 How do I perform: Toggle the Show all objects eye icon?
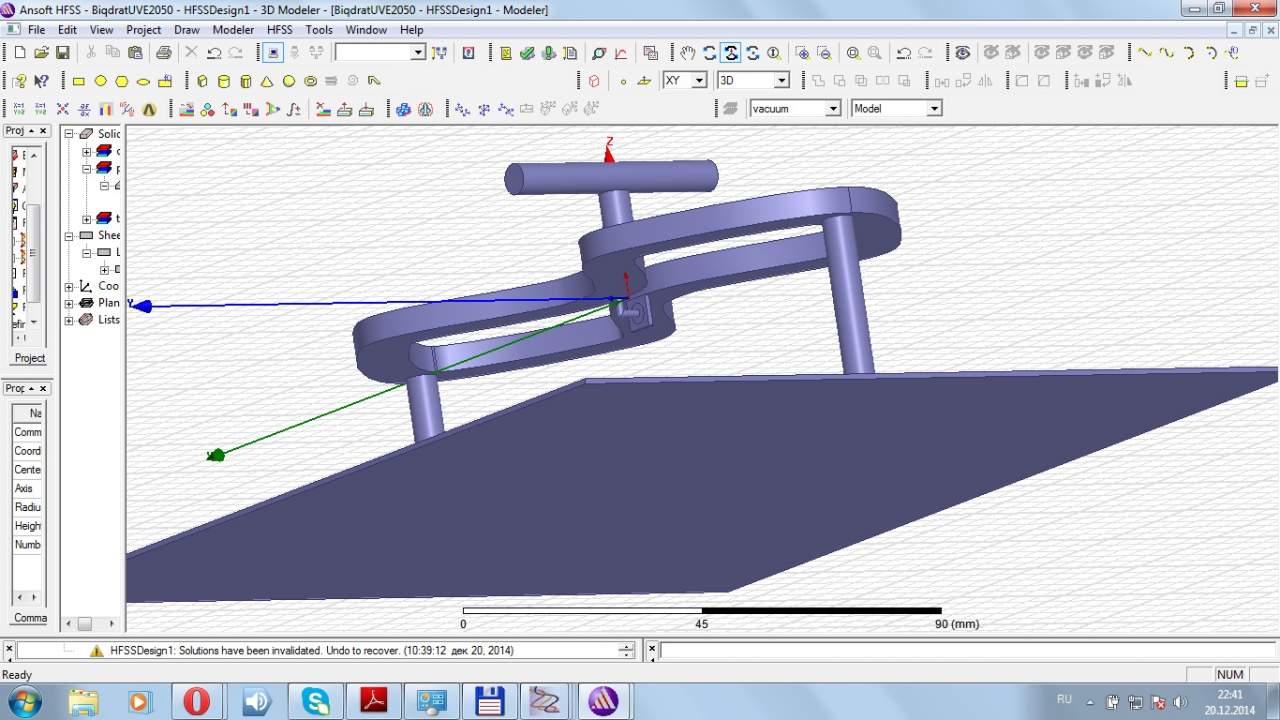962,53
